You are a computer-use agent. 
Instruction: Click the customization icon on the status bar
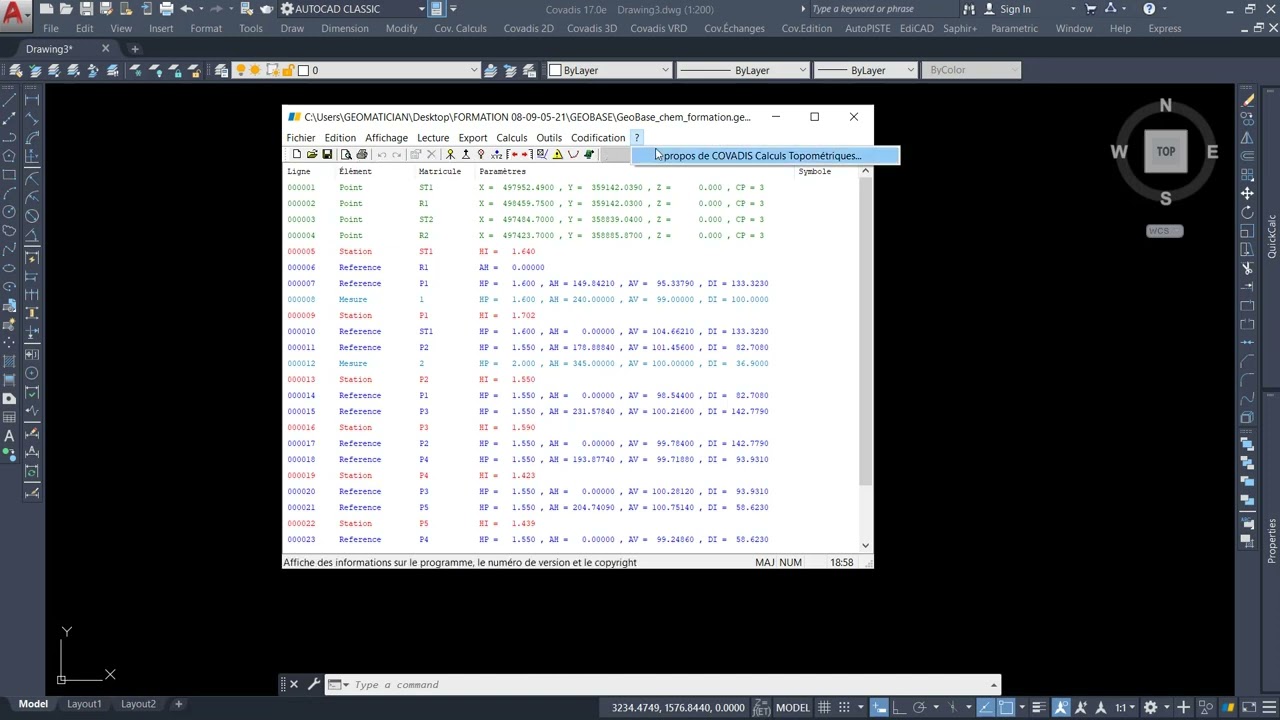pos(1268,707)
